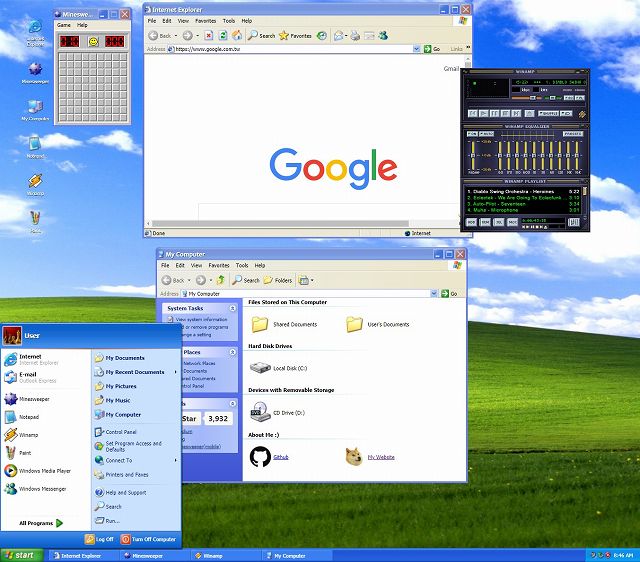Click Log Off in Start menu
This screenshot has width=640, height=562.
point(99,539)
